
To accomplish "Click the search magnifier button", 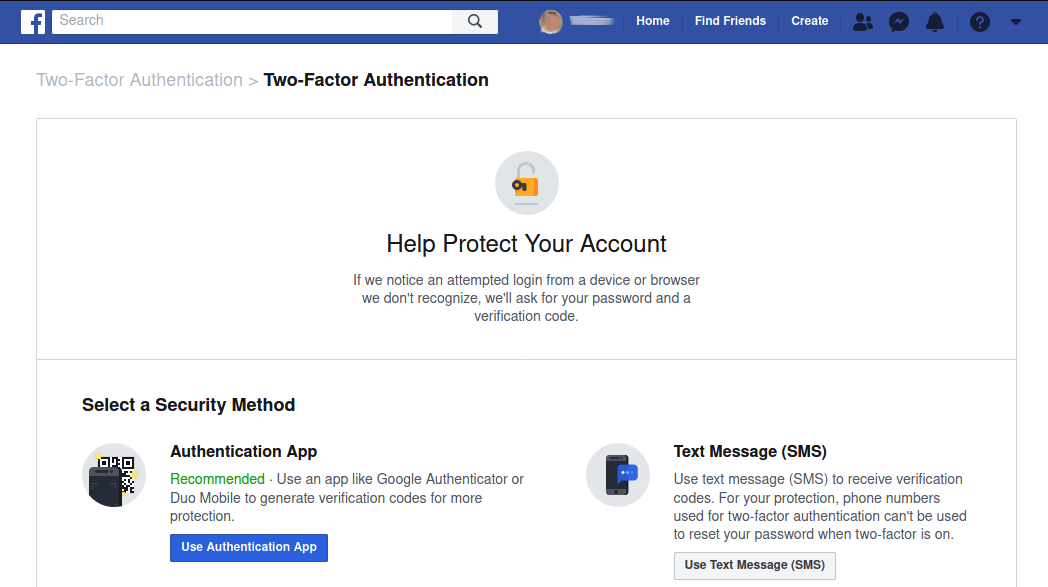I will click(x=475, y=21).
